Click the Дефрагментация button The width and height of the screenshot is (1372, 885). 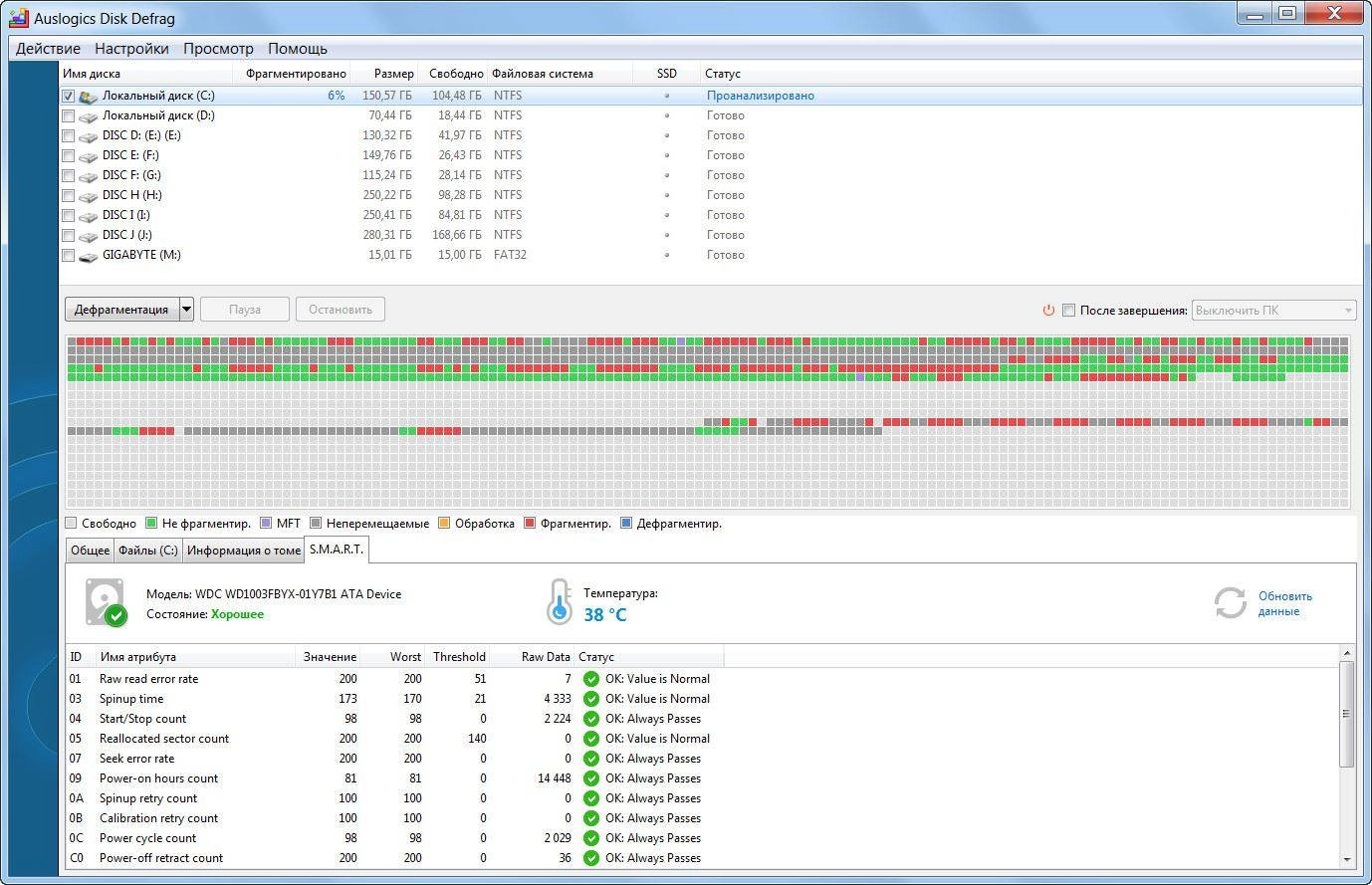121,310
